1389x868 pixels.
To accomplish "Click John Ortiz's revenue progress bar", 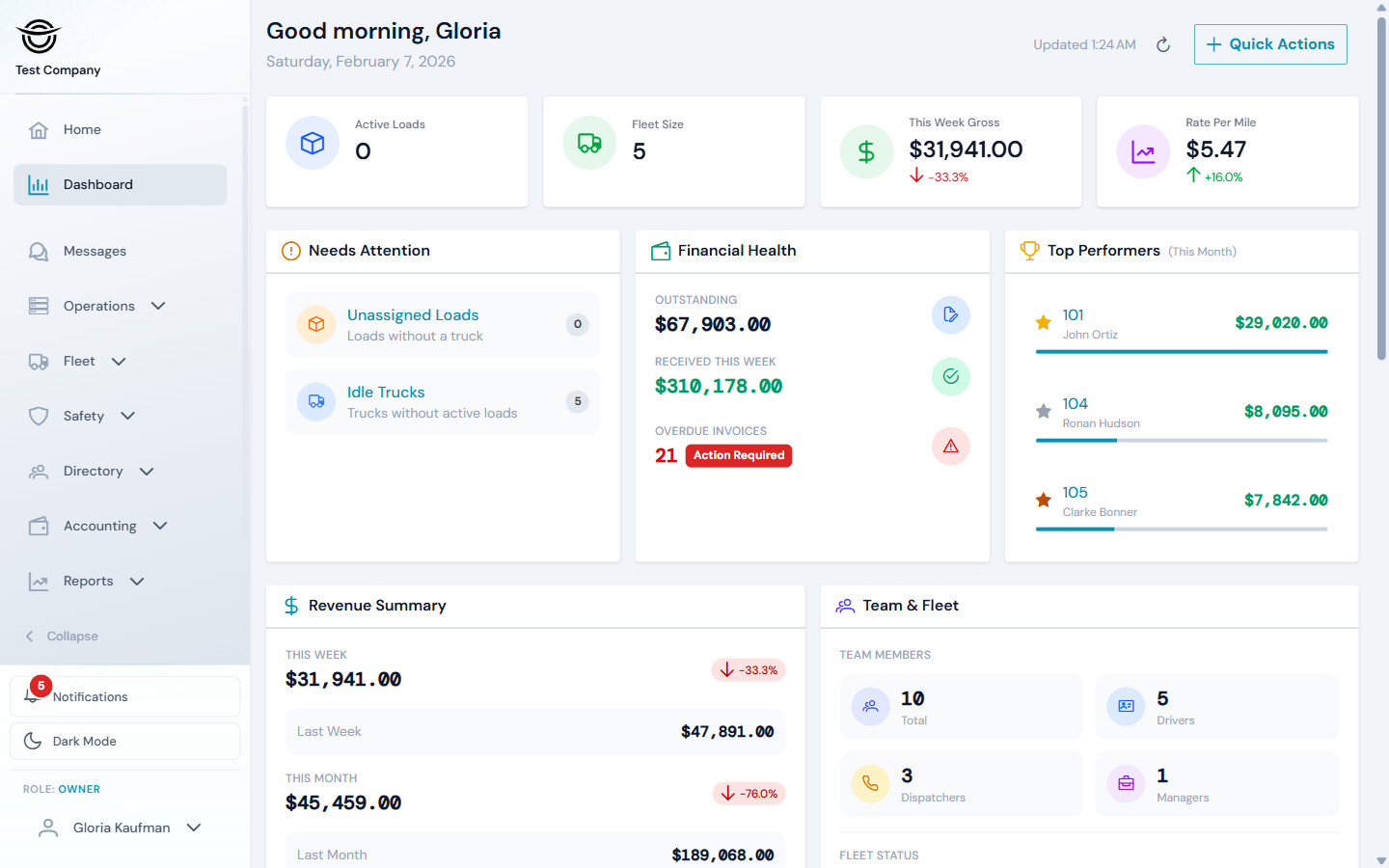I will pos(1182,352).
